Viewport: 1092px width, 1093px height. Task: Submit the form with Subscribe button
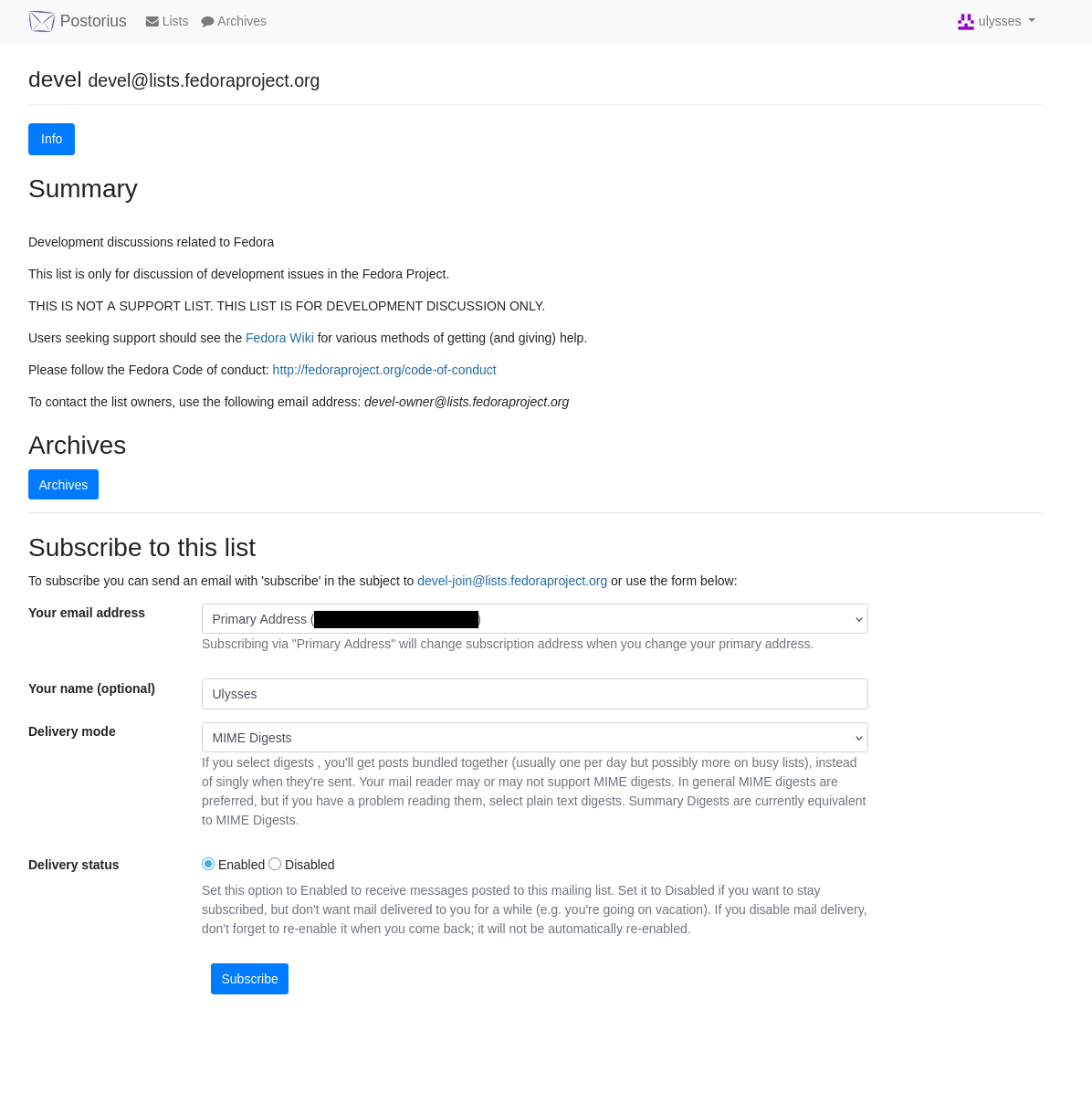[x=249, y=979]
